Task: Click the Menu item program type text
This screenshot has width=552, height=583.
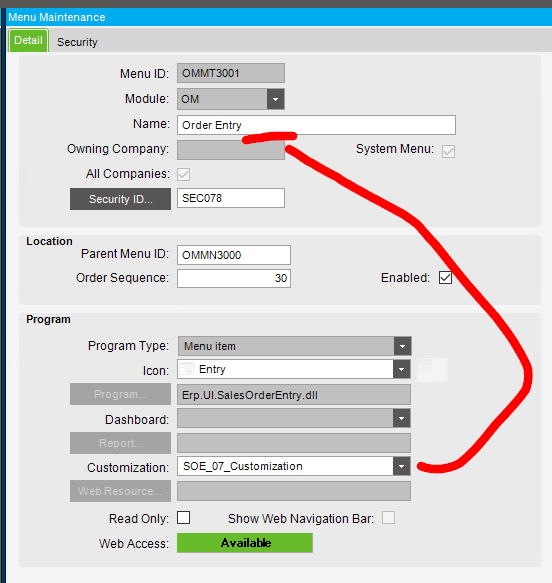Action: tap(210, 346)
